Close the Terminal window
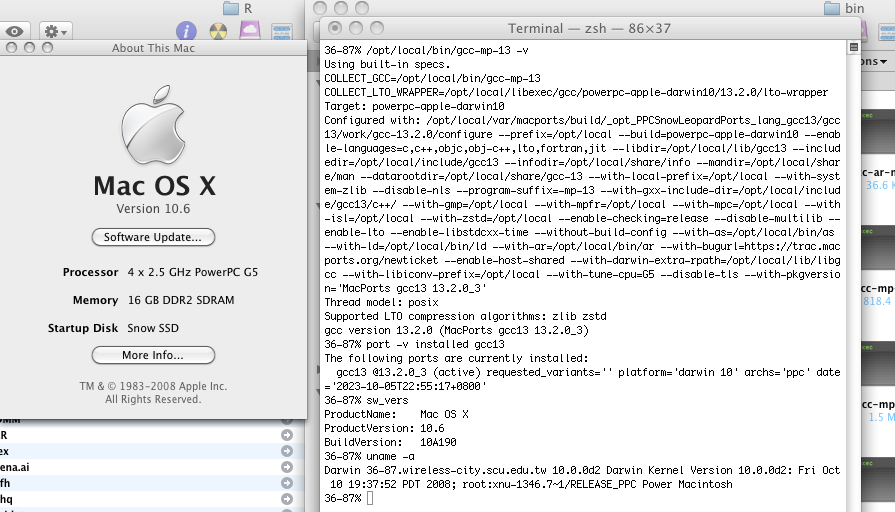 click(x=335, y=28)
